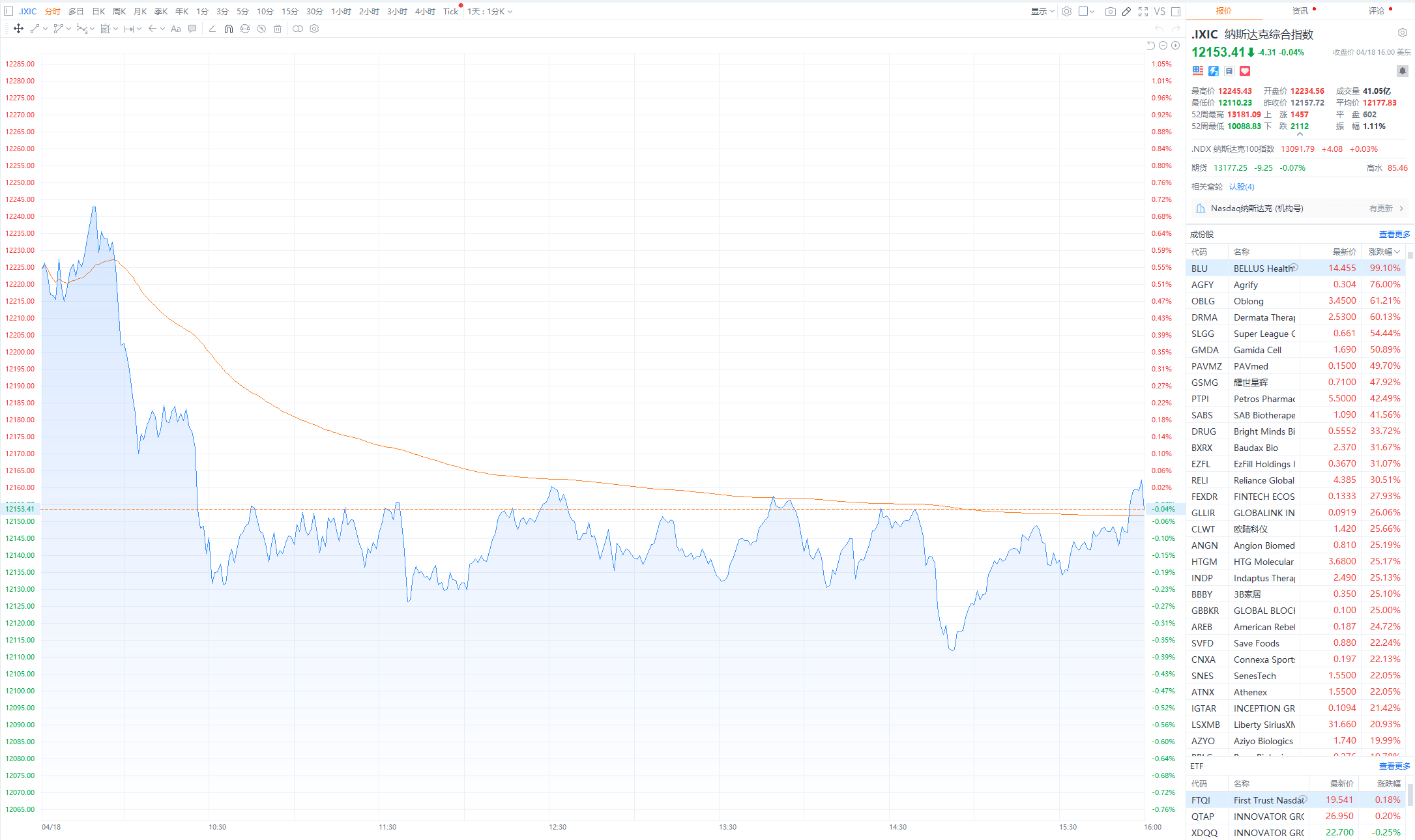This screenshot has width=1415, height=840.
Task: Toggle the right side panel visibility
Action: pyautogui.click(x=1176, y=11)
